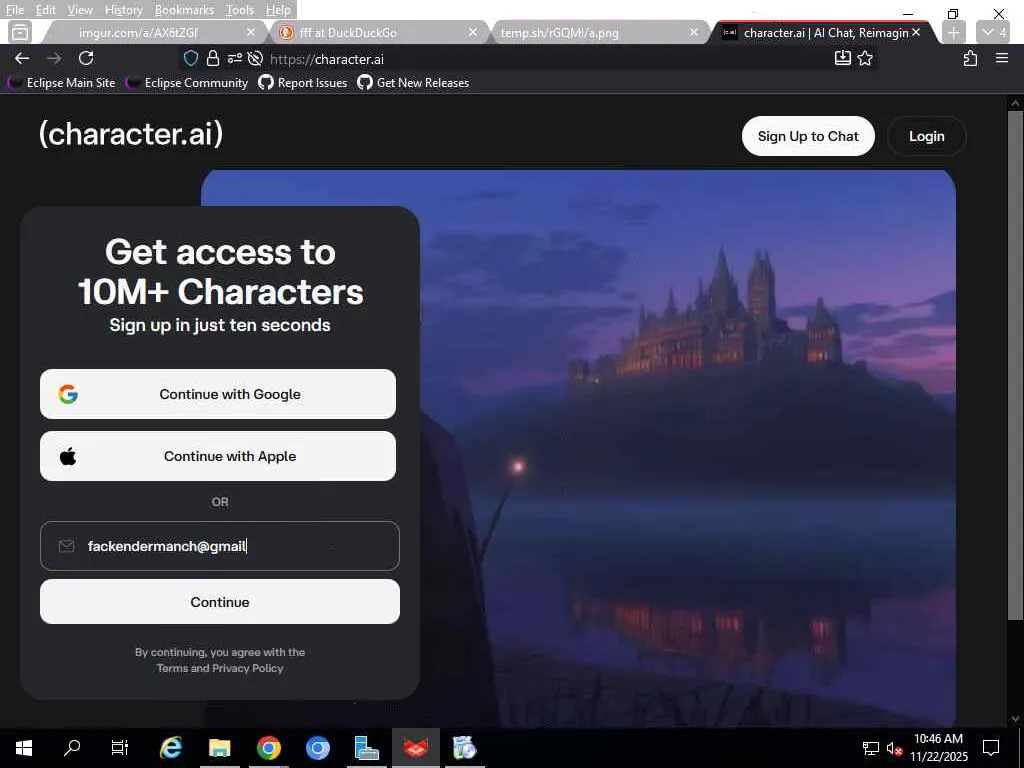The width and height of the screenshot is (1024, 768).
Task: Open Task View on taskbar
Action: tap(120, 748)
